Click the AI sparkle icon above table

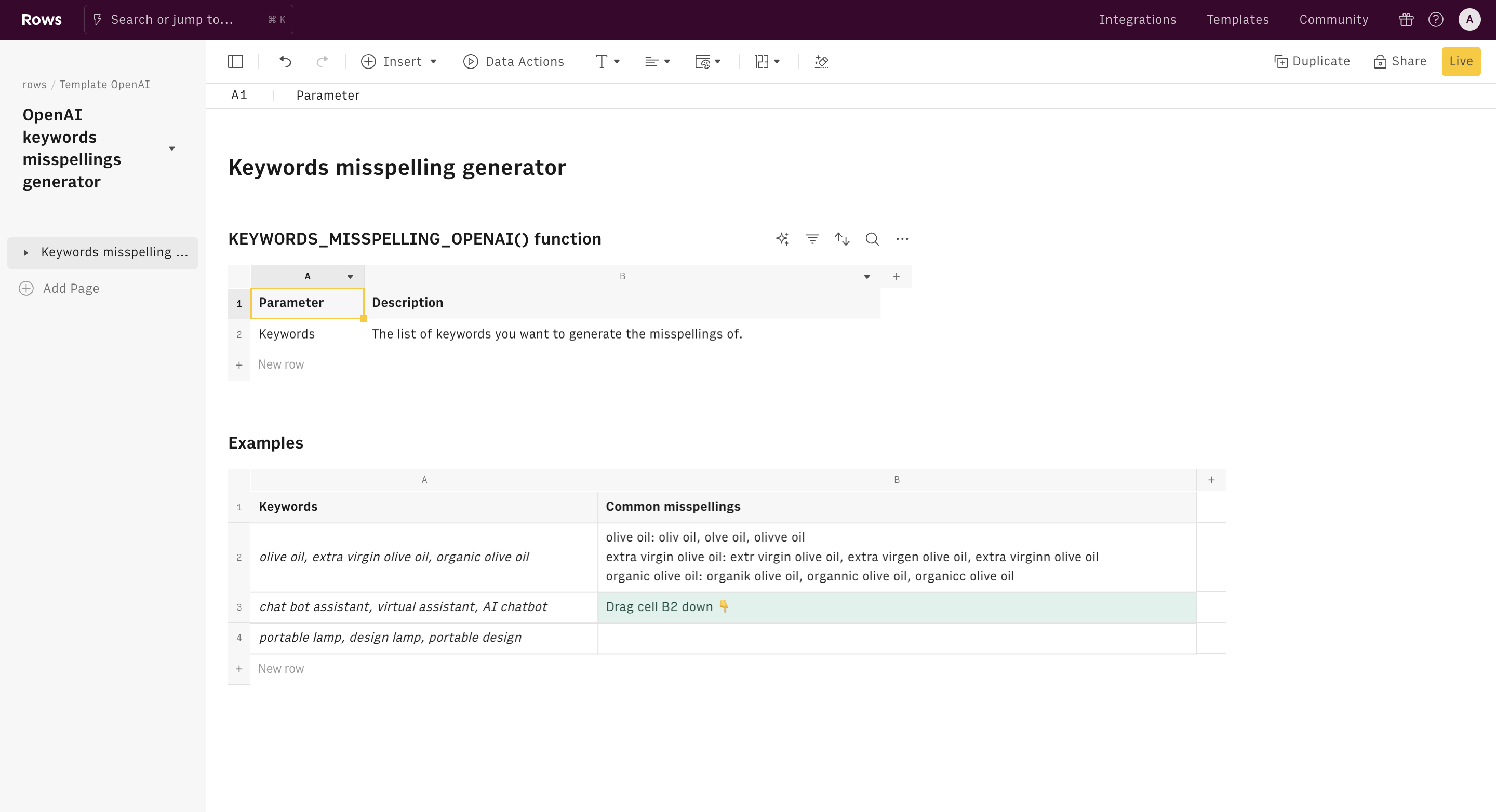click(782, 239)
